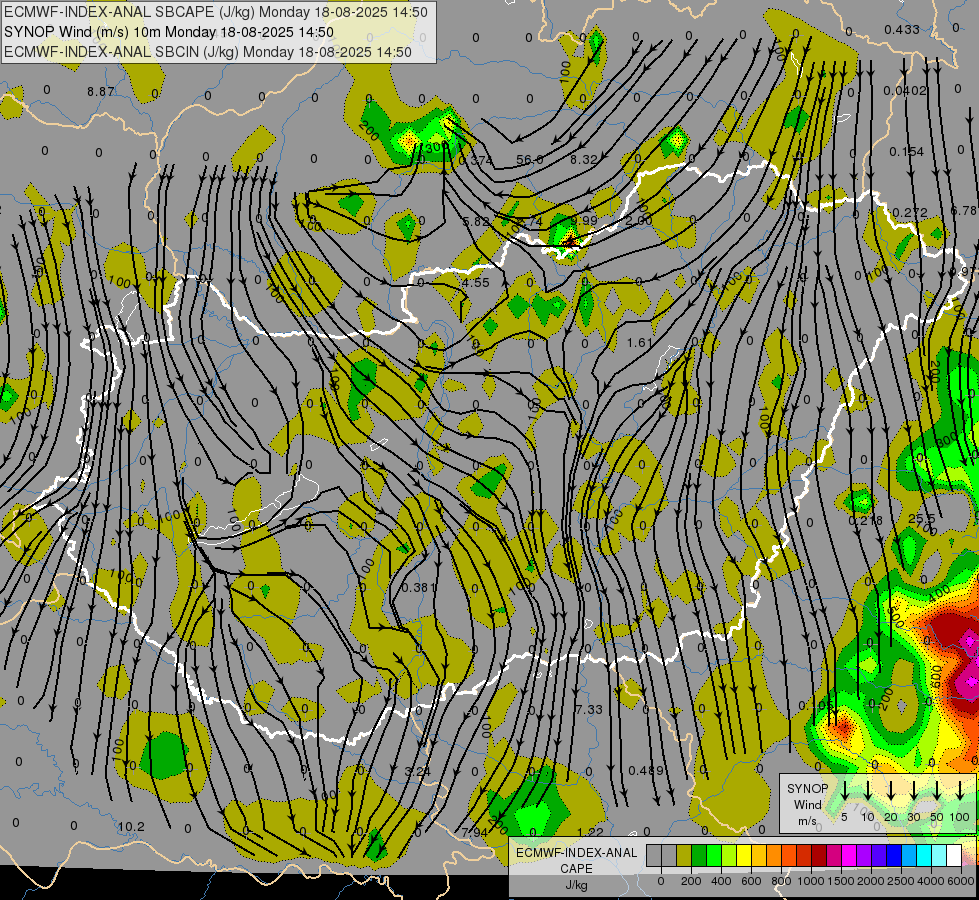Viewport: 979px width, 900px height.
Task: Click the 0.381 value on the map
Action: 419,587
